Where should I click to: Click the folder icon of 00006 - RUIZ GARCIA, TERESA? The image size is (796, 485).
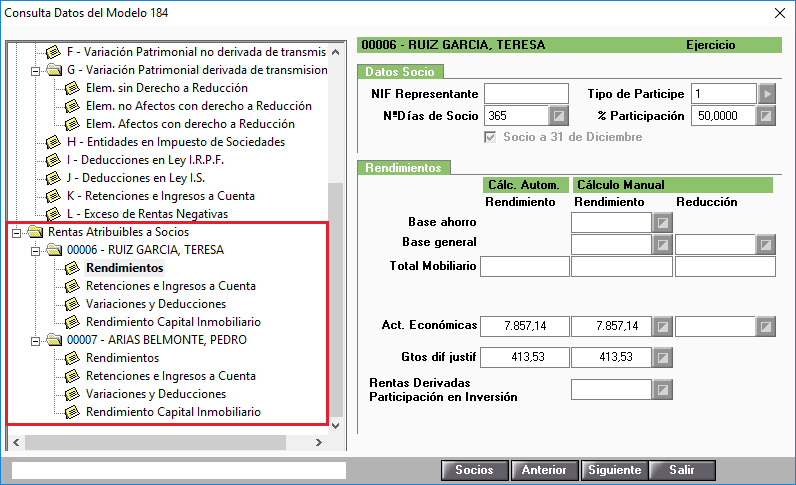click(x=53, y=249)
